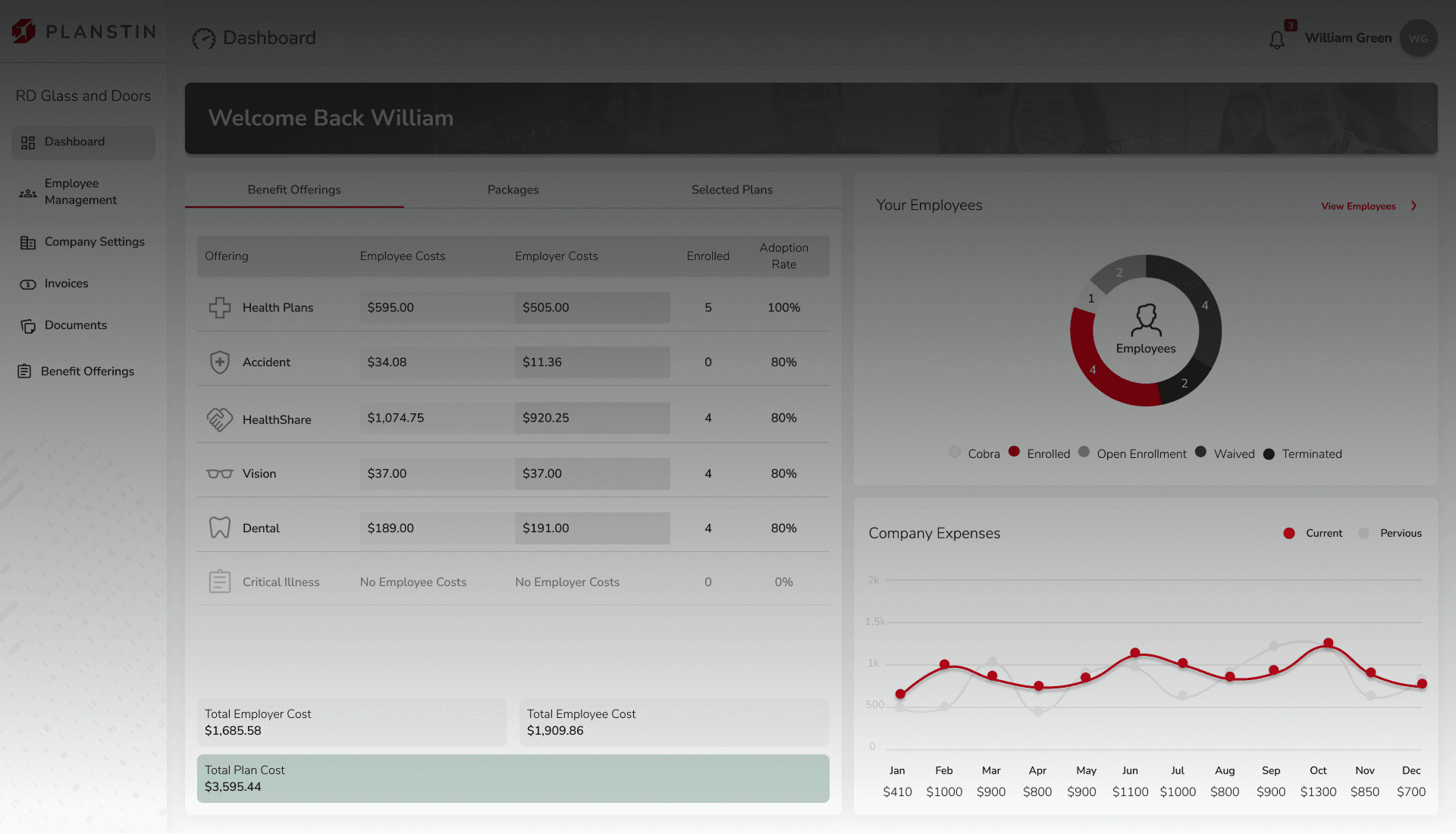Click the HealthShare handshake icon
Image resolution: width=1456 pixels, height=834 pixels.
point(220,419)
